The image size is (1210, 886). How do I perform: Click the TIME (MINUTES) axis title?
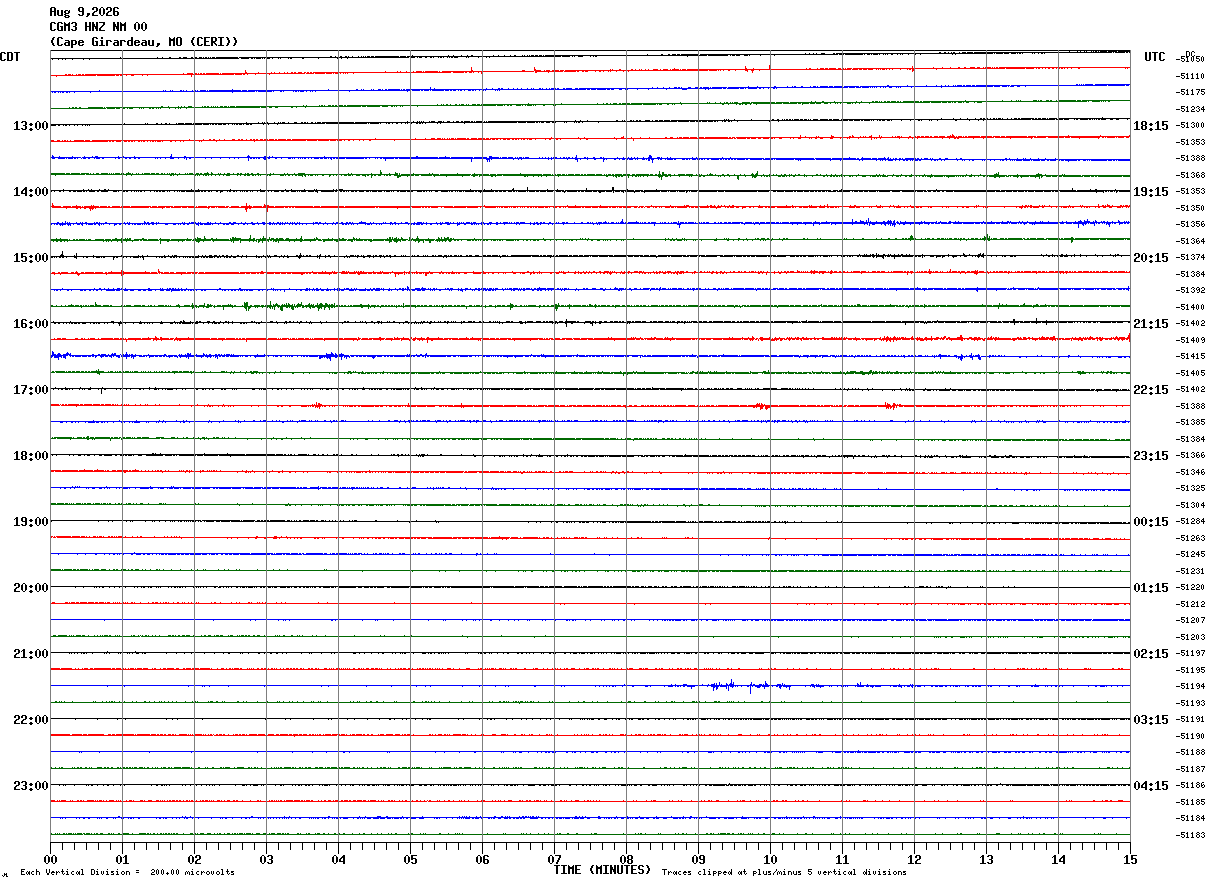pyautogui.click(x=602, y=870)
